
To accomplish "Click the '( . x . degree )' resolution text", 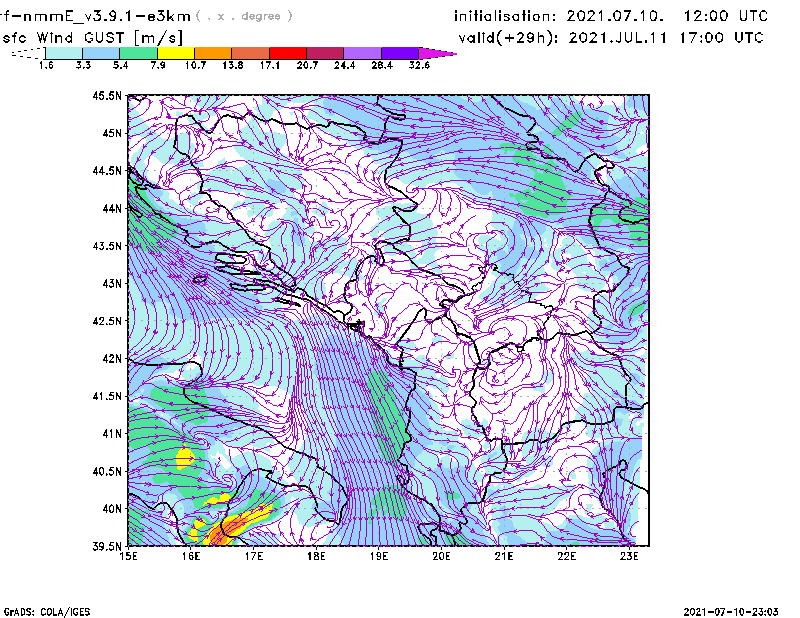I will click(x=244, y=16).
